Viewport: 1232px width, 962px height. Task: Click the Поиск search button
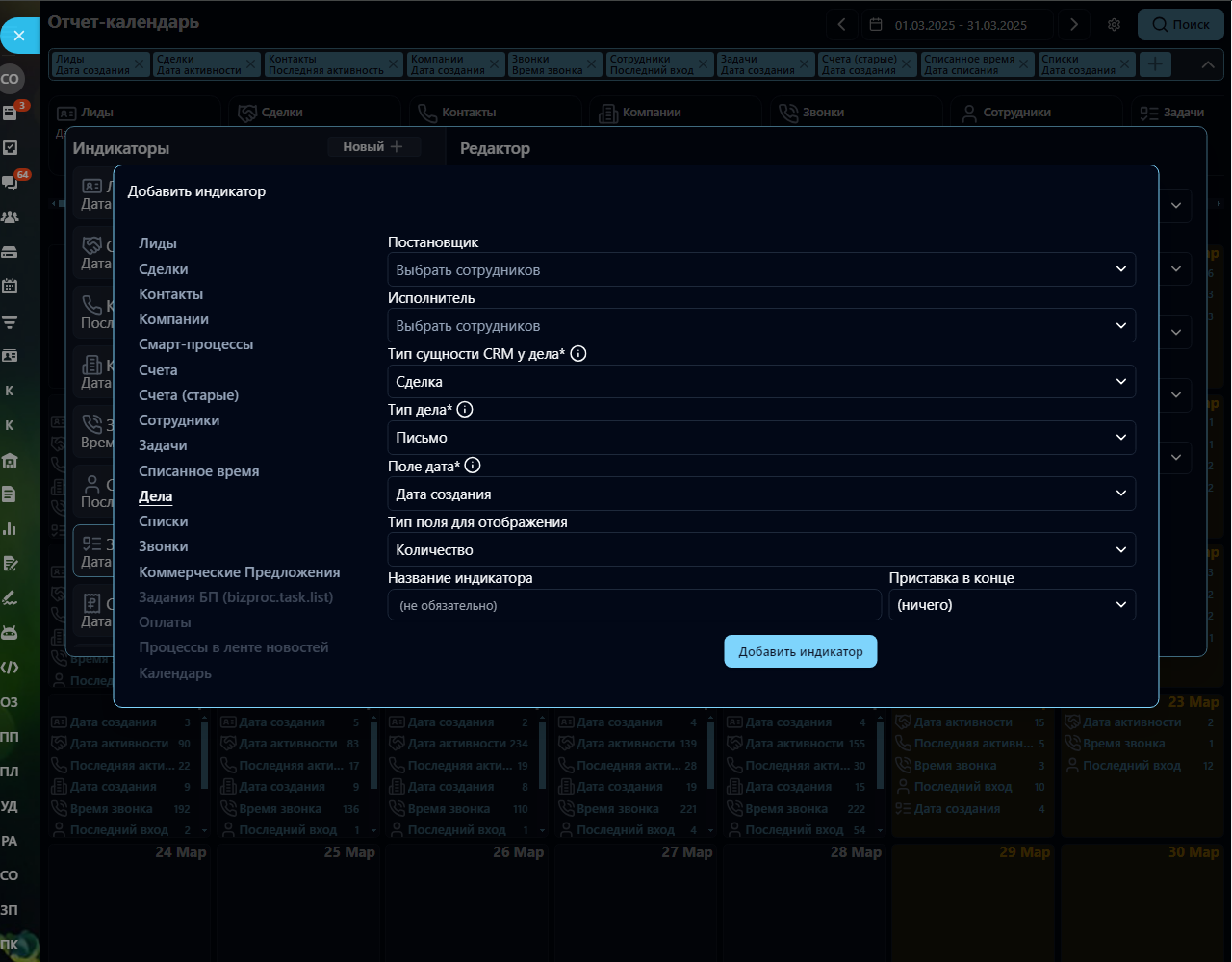pos(1180,25)
